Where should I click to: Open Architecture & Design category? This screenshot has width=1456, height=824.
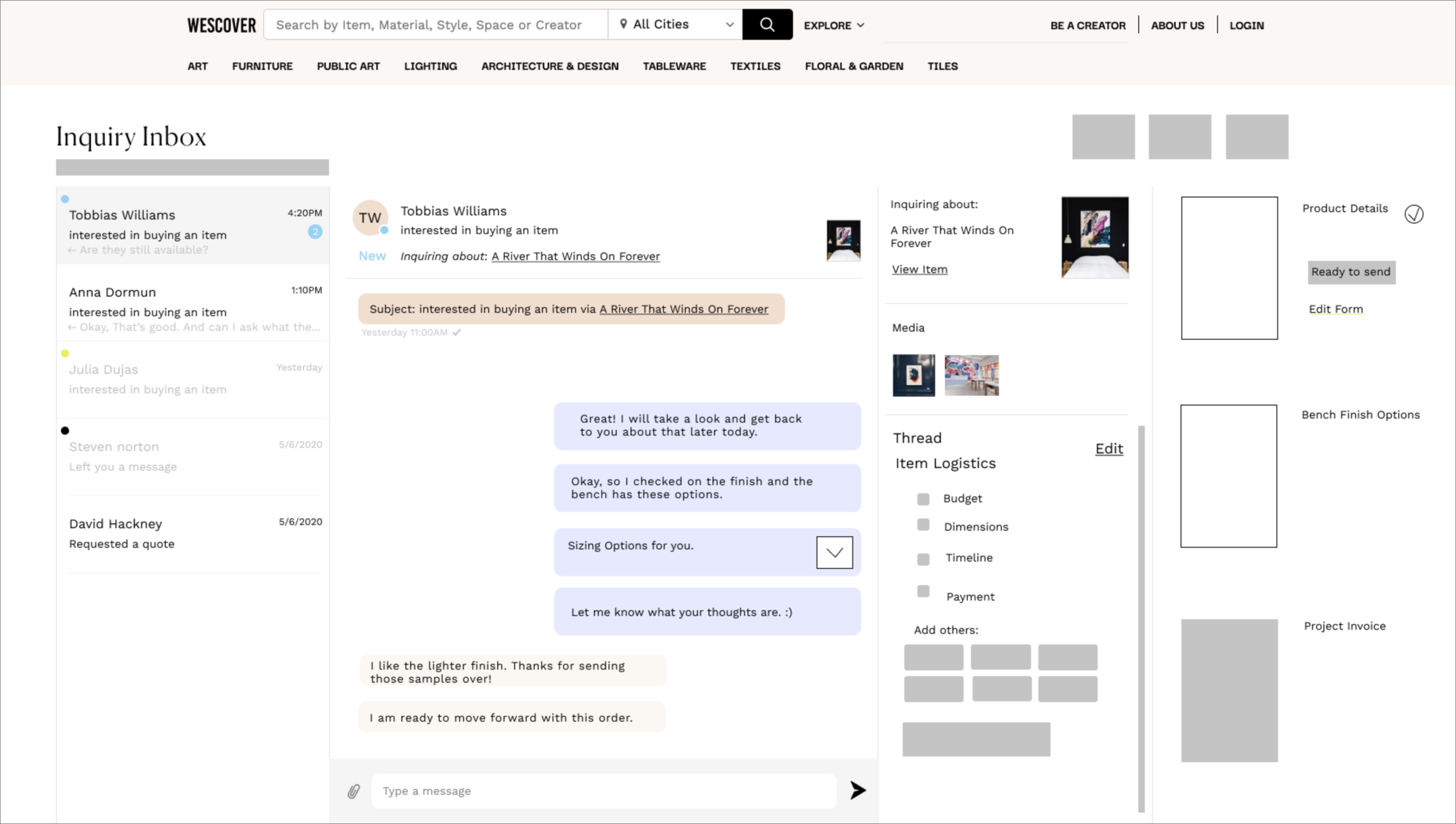tap(550, 66)
